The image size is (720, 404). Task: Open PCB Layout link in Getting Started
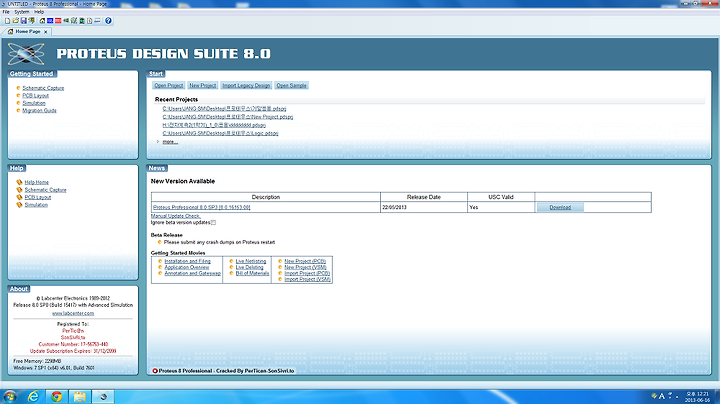(x=35, y=95)
